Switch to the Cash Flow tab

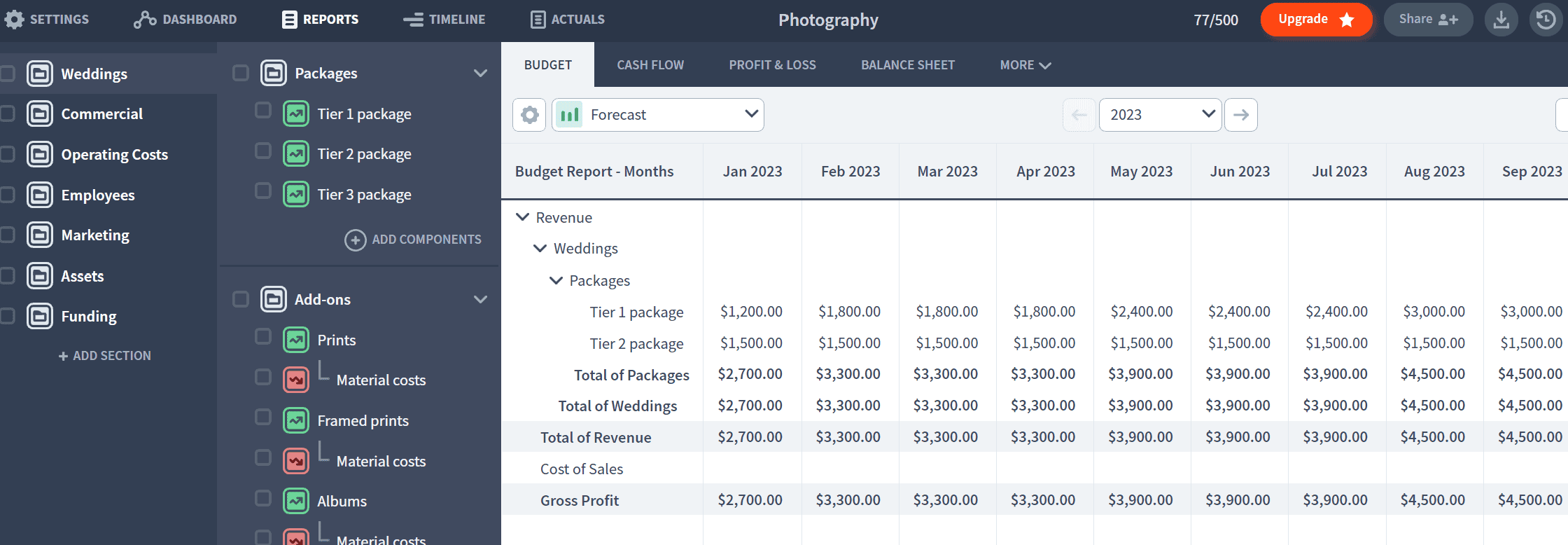(x=650, y=64)
